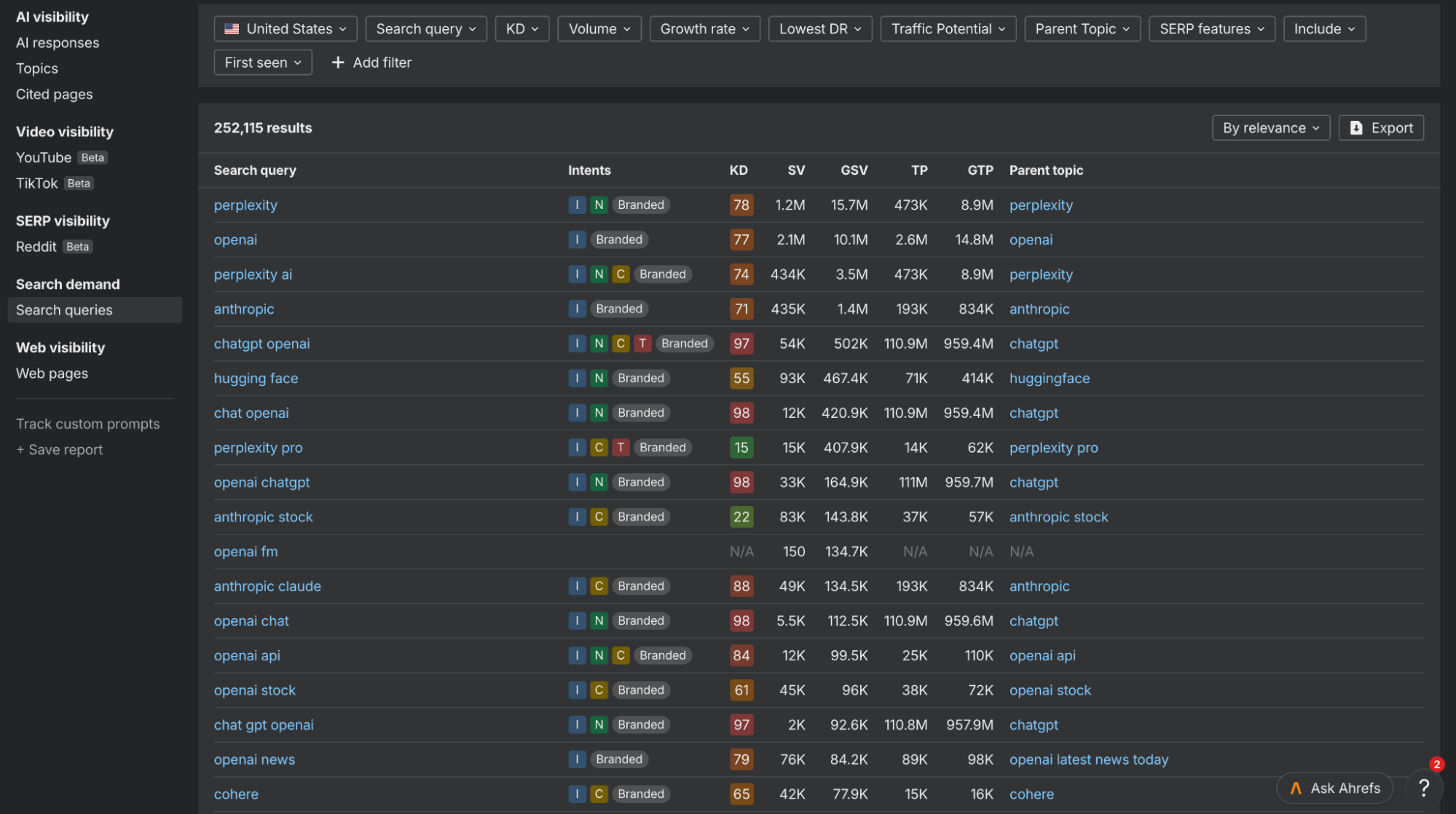Export the search query results
Screen dimensions: 1456x814
click(x=1381, y=128)
